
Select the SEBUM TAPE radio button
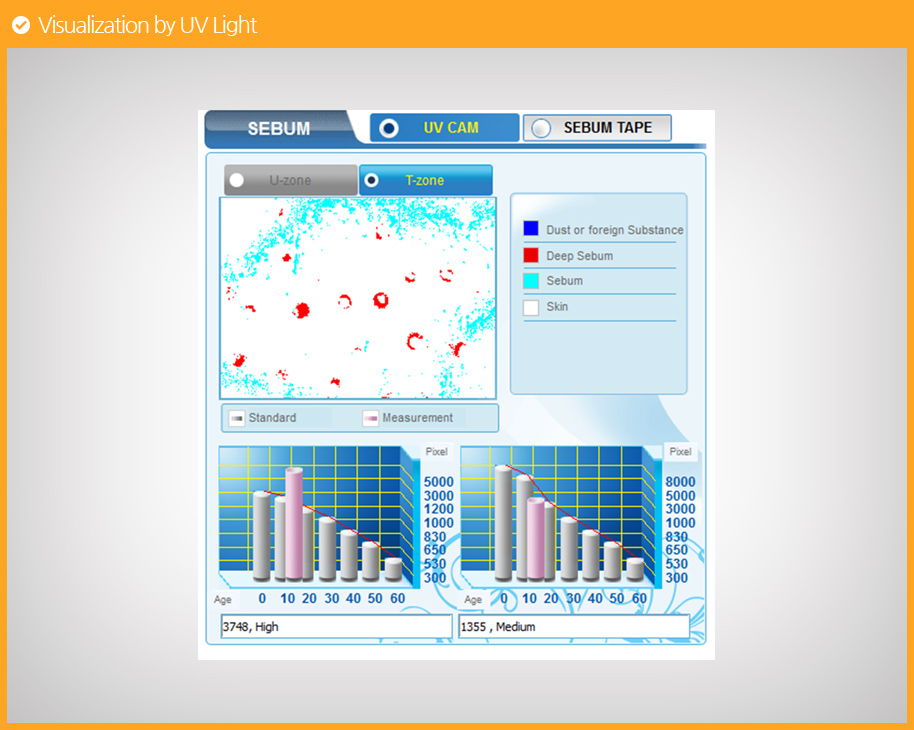point(541,128)
